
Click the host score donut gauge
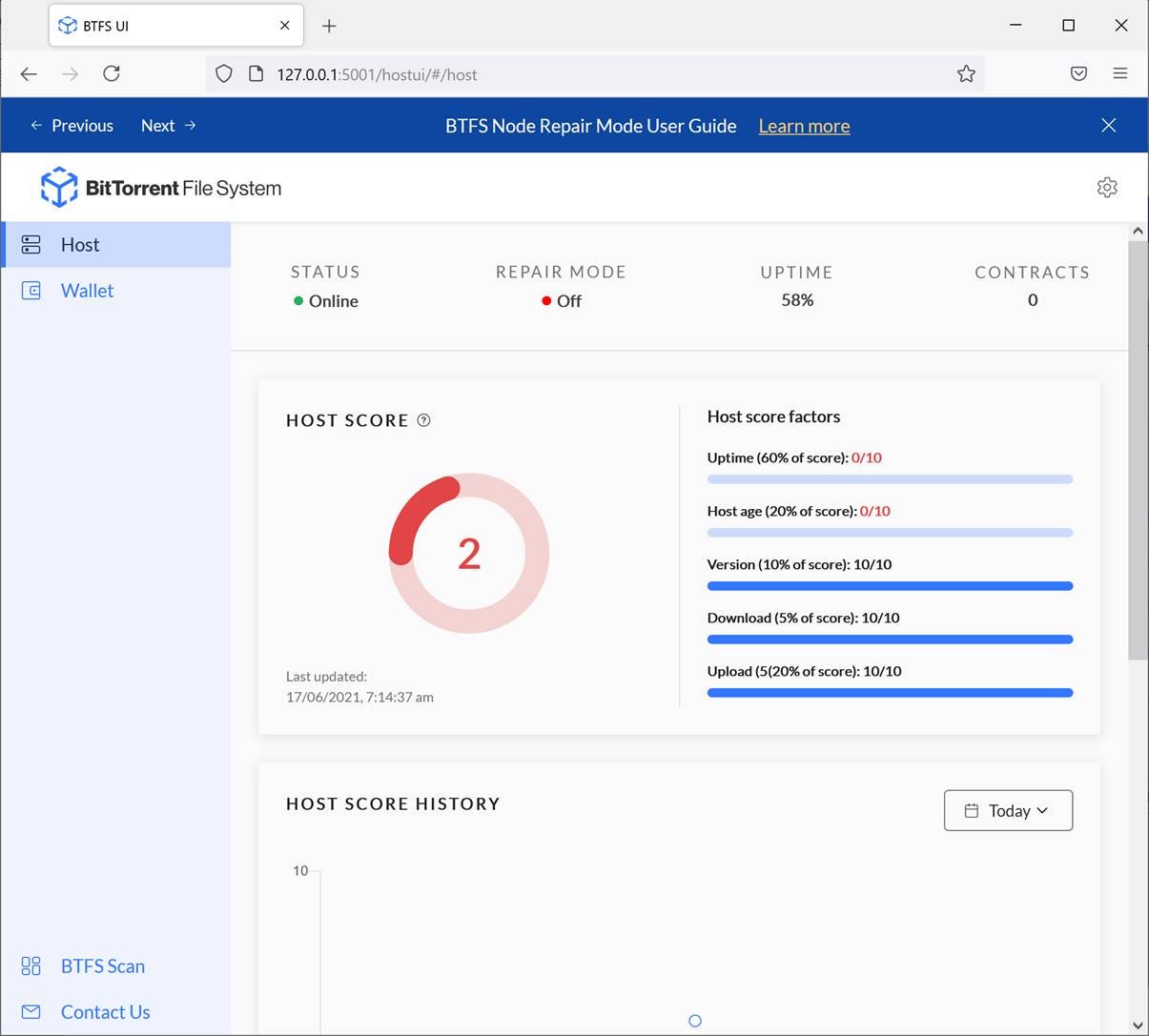469,553
